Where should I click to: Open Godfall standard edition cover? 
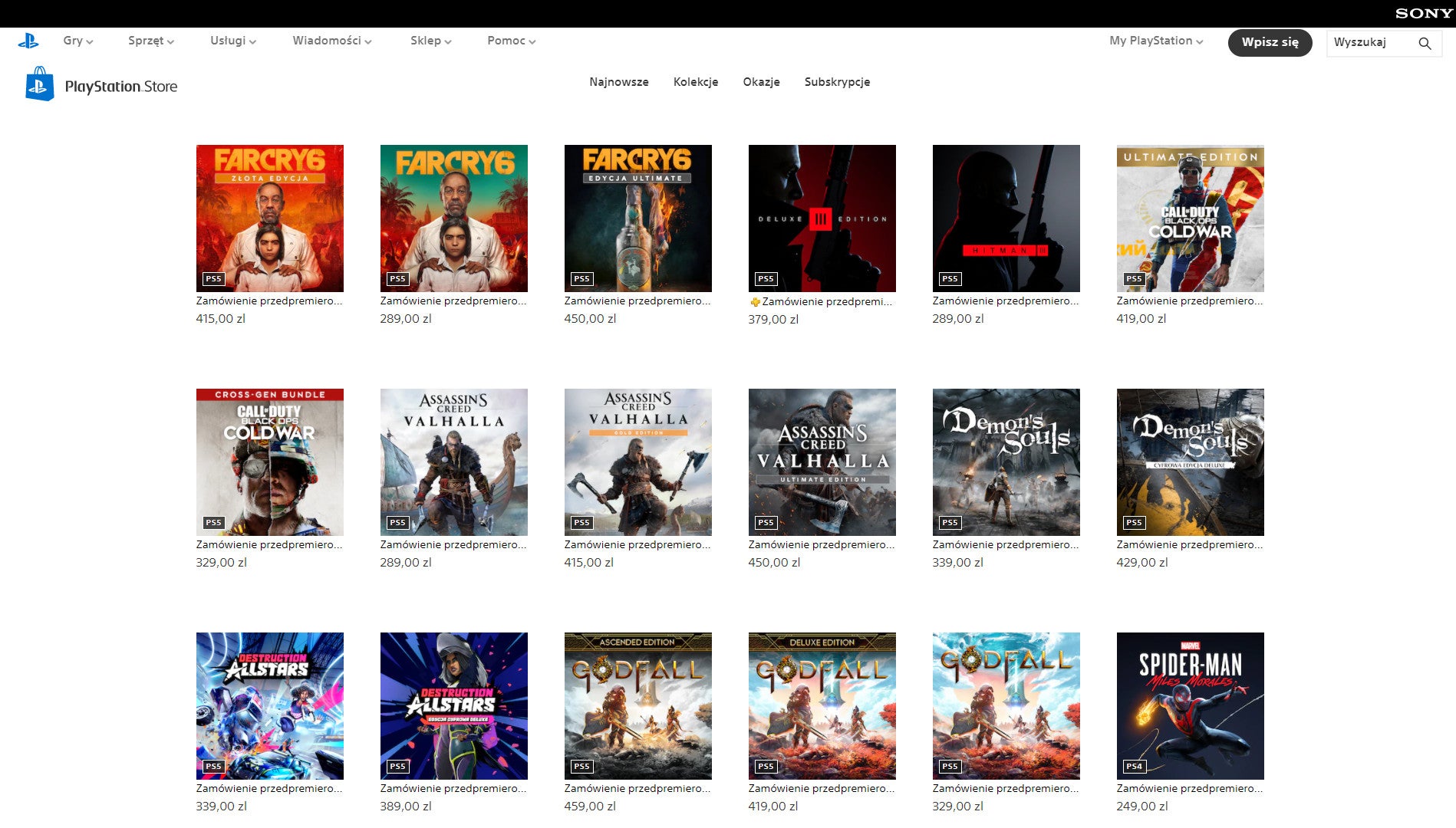[x=1006, y=706]
